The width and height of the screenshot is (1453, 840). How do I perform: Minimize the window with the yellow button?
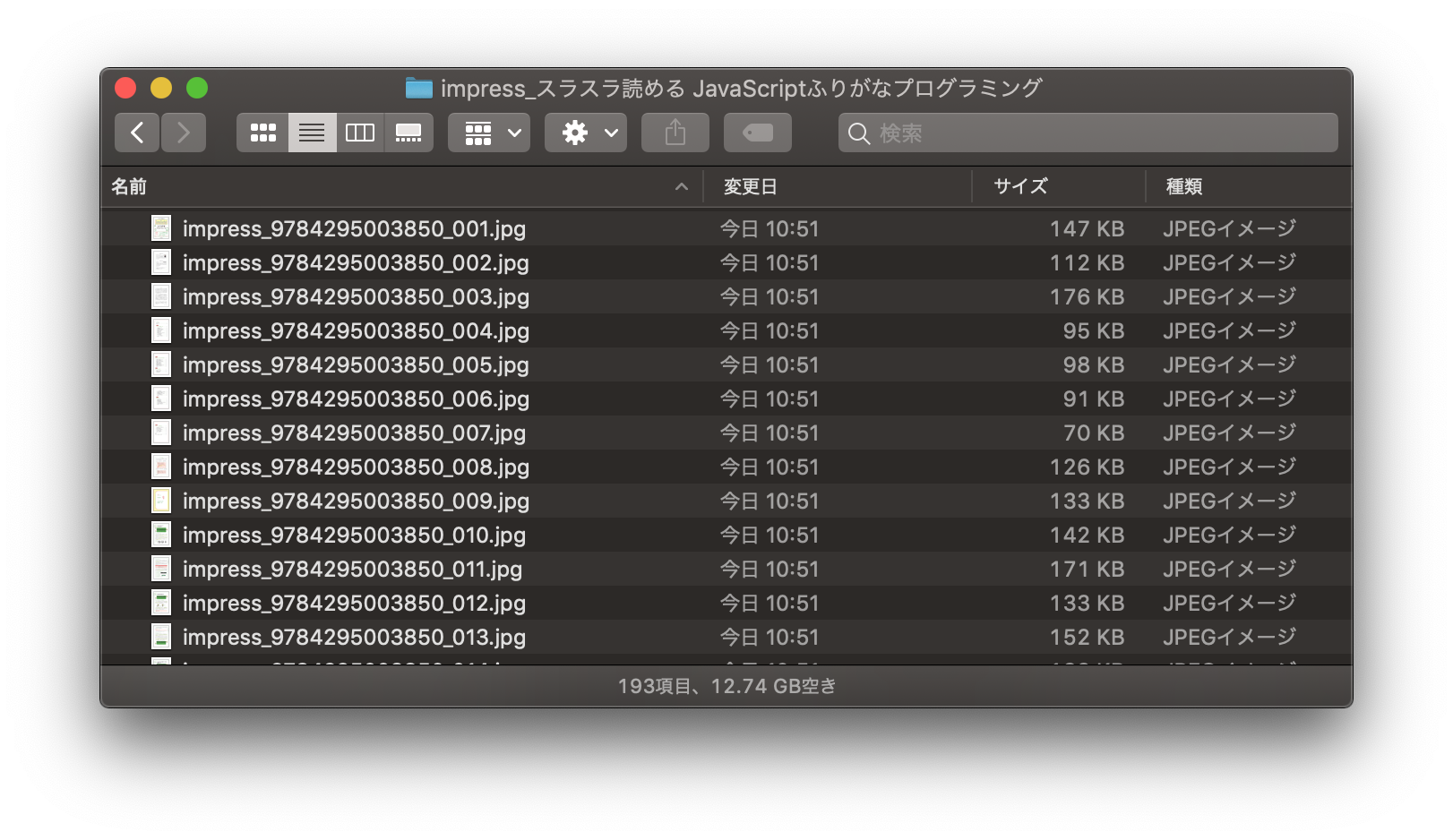[x=161, y=88]
